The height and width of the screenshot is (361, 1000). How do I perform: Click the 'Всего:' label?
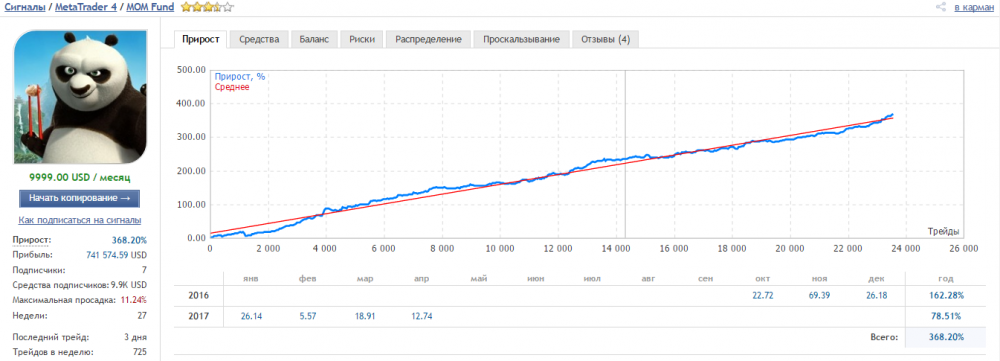(x=884, y=337)
